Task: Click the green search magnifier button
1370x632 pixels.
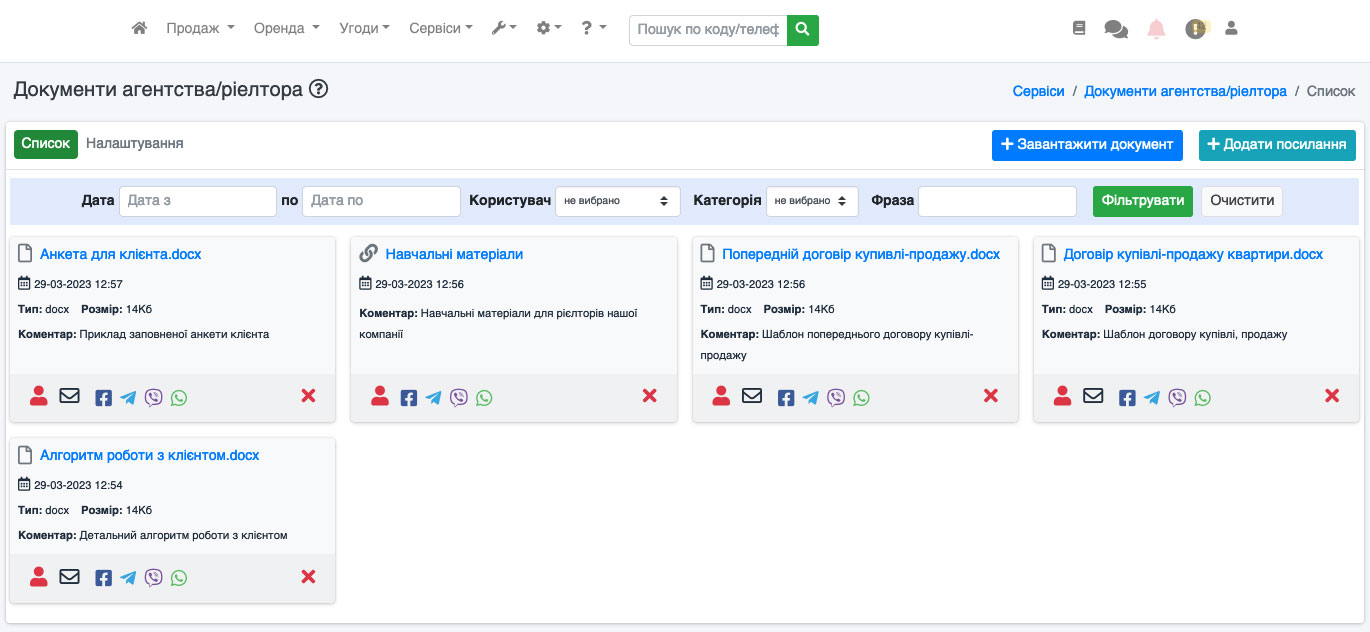Action: 803,30
